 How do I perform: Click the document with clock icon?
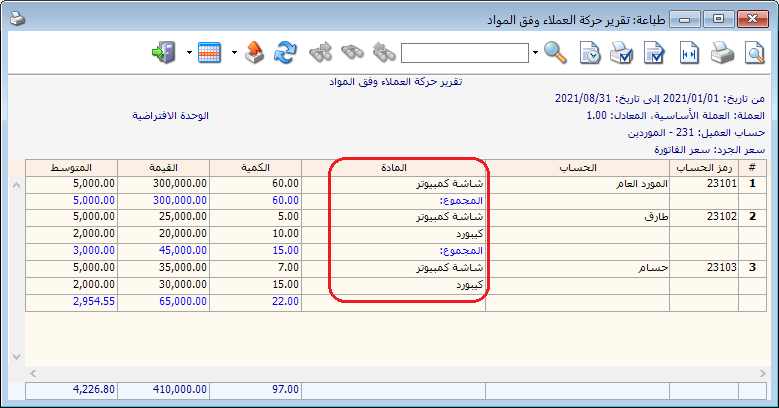[x=590, y=53]
